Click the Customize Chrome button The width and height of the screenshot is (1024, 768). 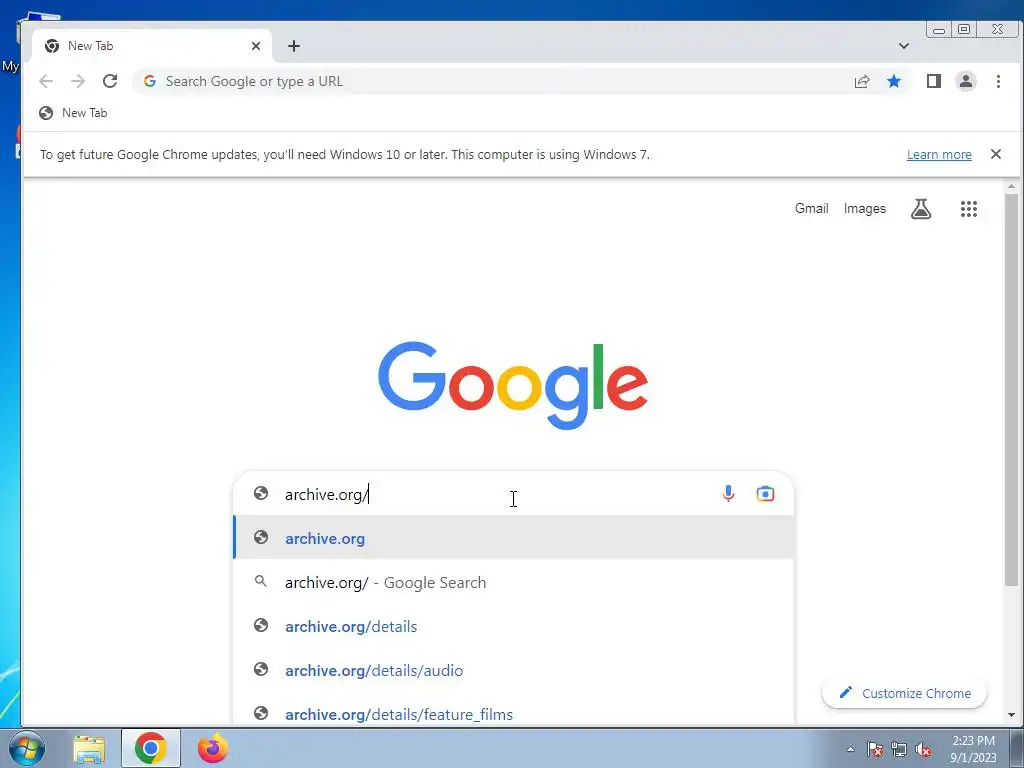tap(904, 693)
